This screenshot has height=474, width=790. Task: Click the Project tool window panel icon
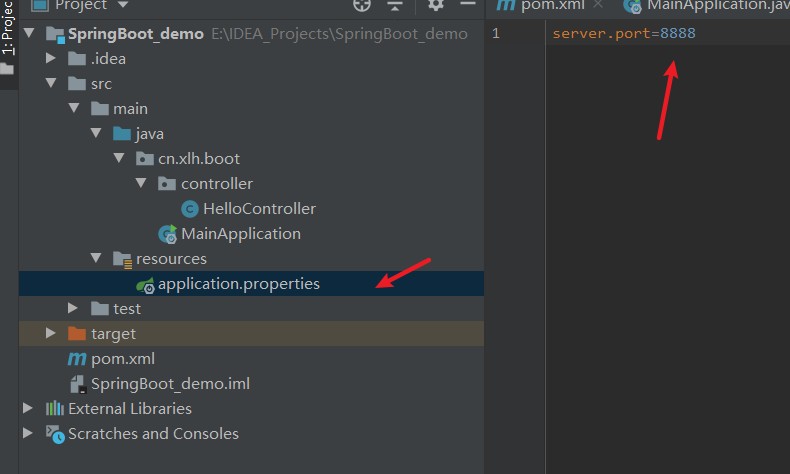click(x=40, y=5)
